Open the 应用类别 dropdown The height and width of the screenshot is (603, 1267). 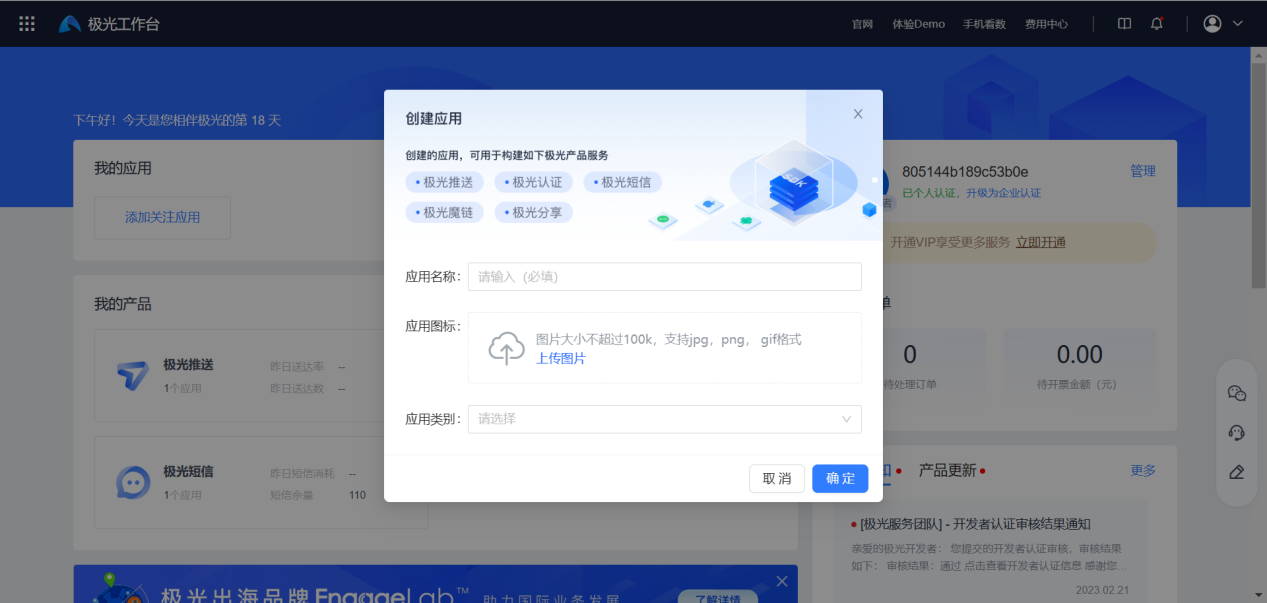[x=665, y=419]
